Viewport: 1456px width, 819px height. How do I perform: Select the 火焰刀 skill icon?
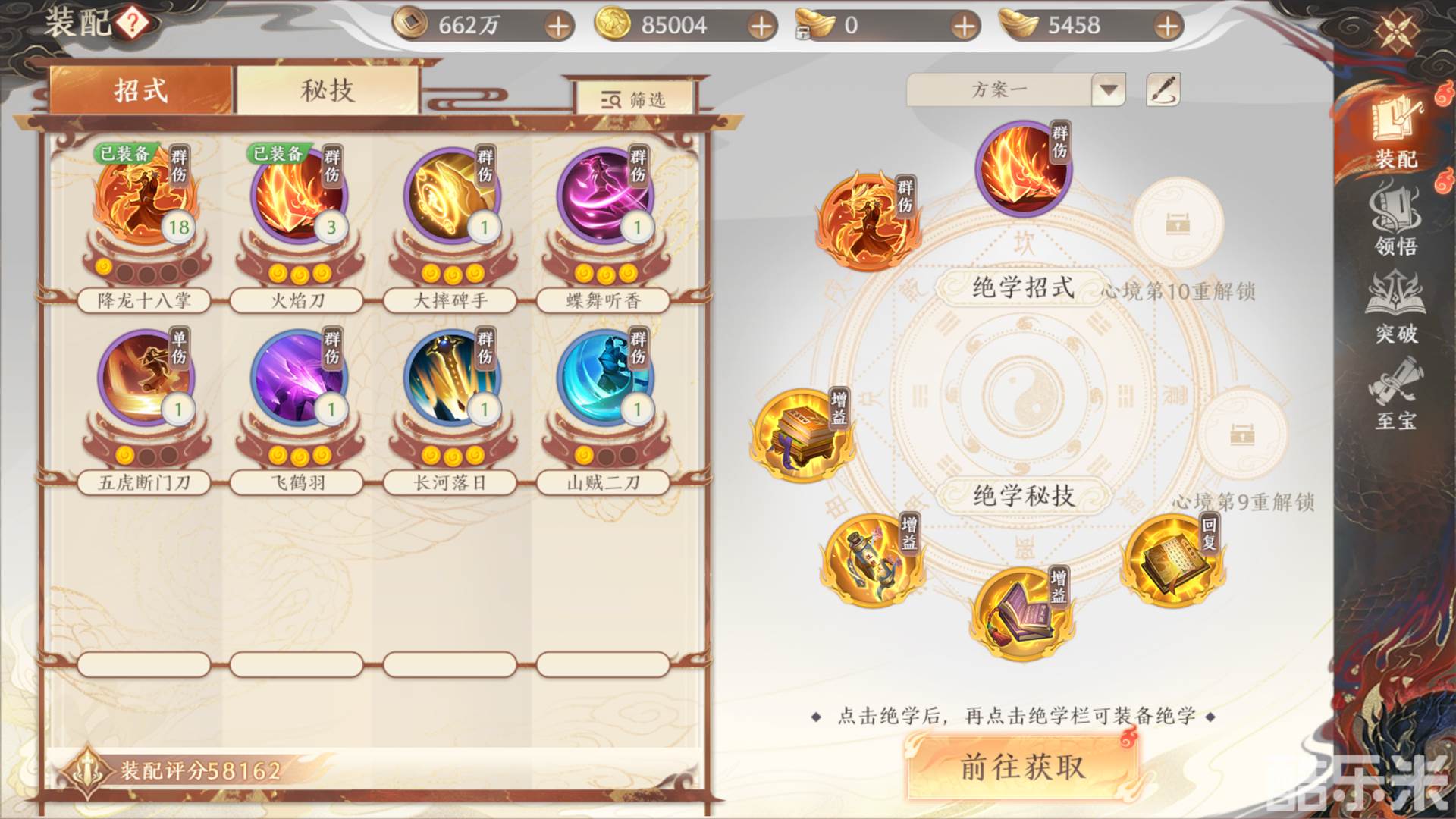[299, 196]
